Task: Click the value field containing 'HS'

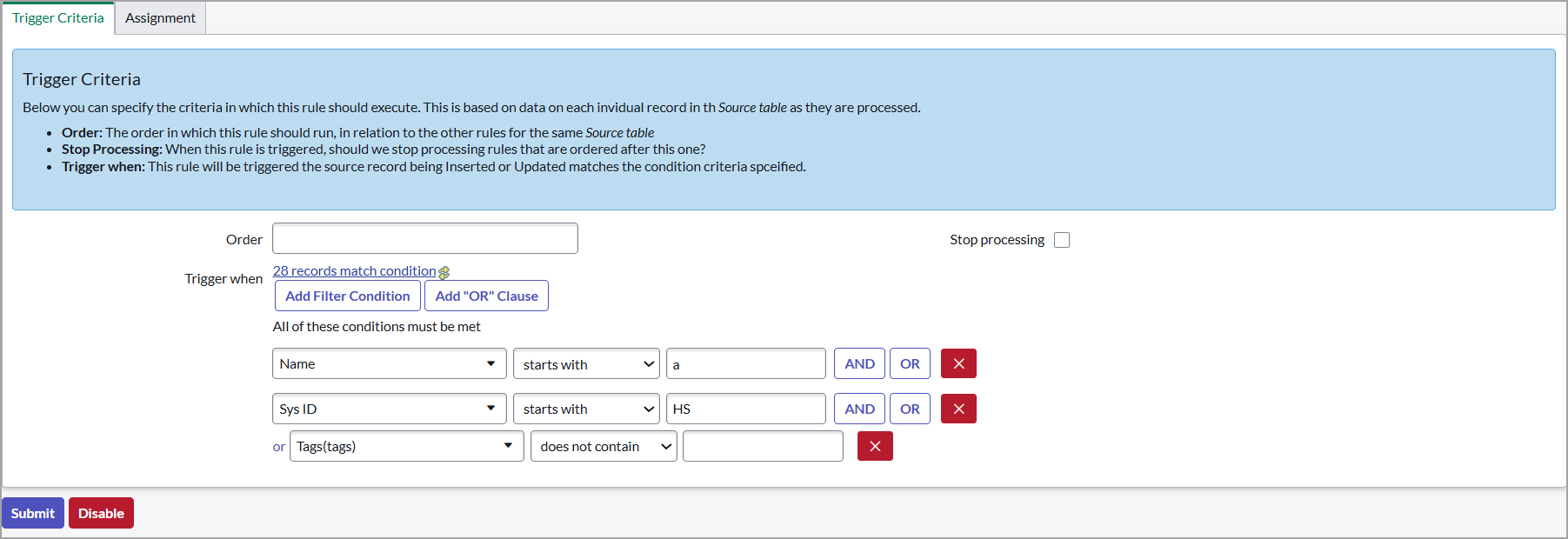Action: (746, 409)
